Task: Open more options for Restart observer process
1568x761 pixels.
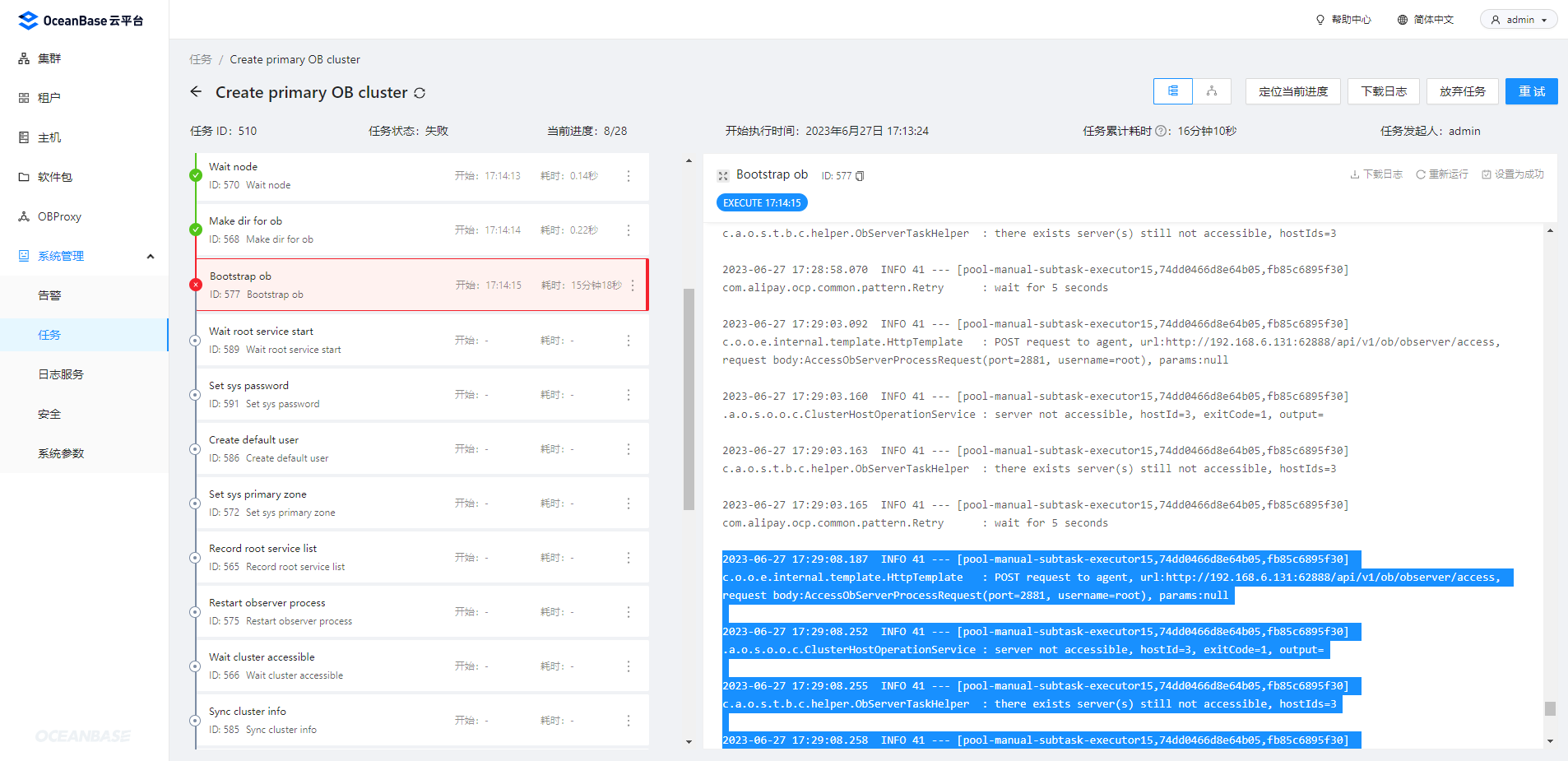Action: [629, 612]
